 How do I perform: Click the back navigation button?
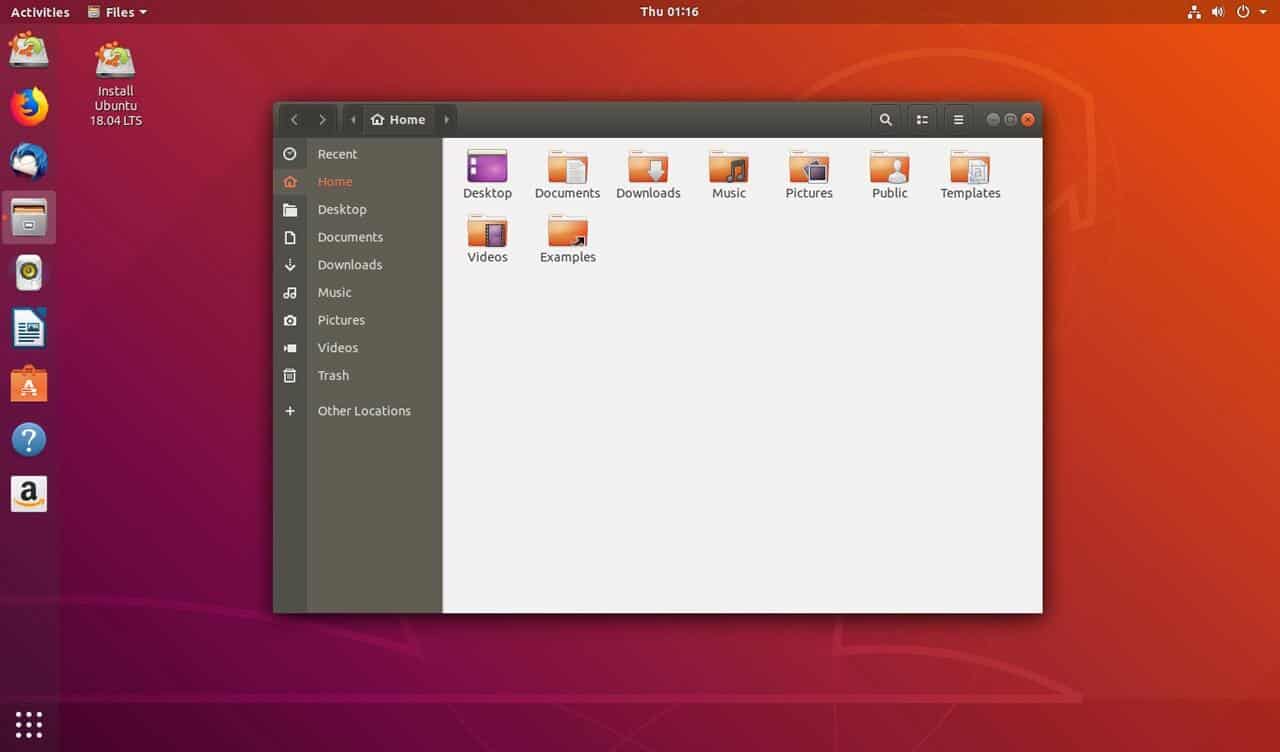click(x=294, y=118)
